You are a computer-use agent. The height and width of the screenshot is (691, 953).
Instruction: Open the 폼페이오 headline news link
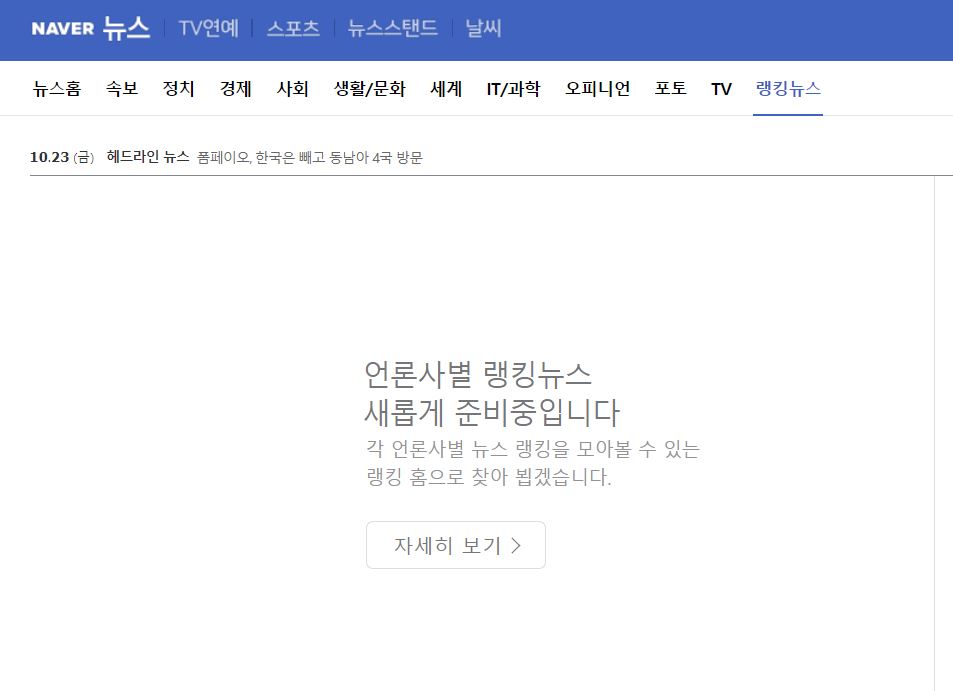tap(310, 157)
